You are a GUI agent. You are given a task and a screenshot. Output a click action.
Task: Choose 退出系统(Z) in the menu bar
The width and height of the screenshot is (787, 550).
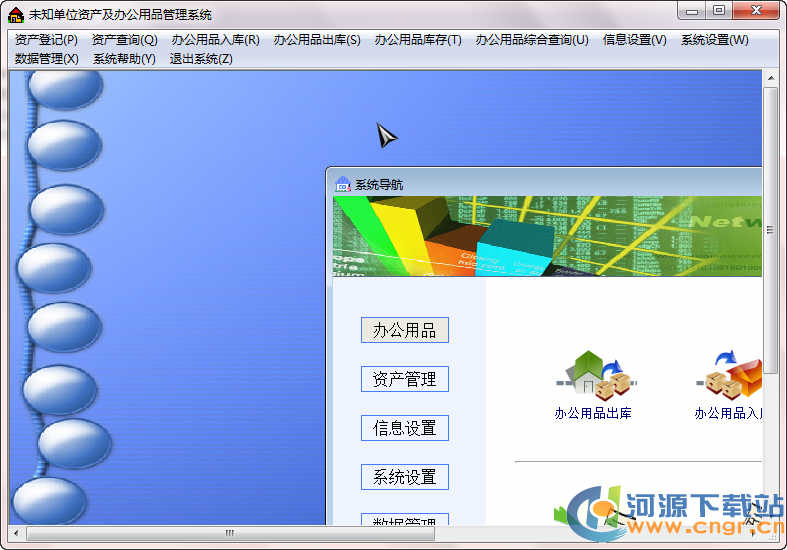pos(201,59)
